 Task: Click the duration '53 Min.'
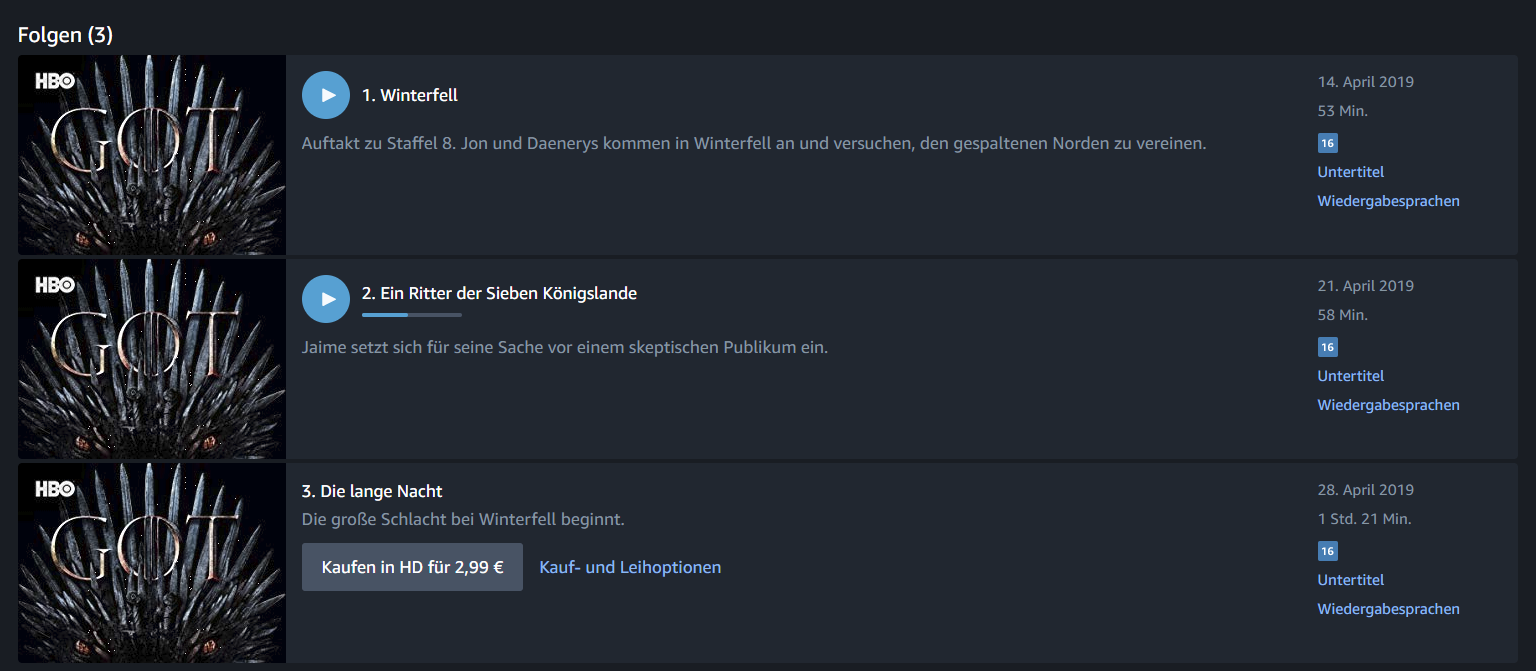(x=1343, y=111)
